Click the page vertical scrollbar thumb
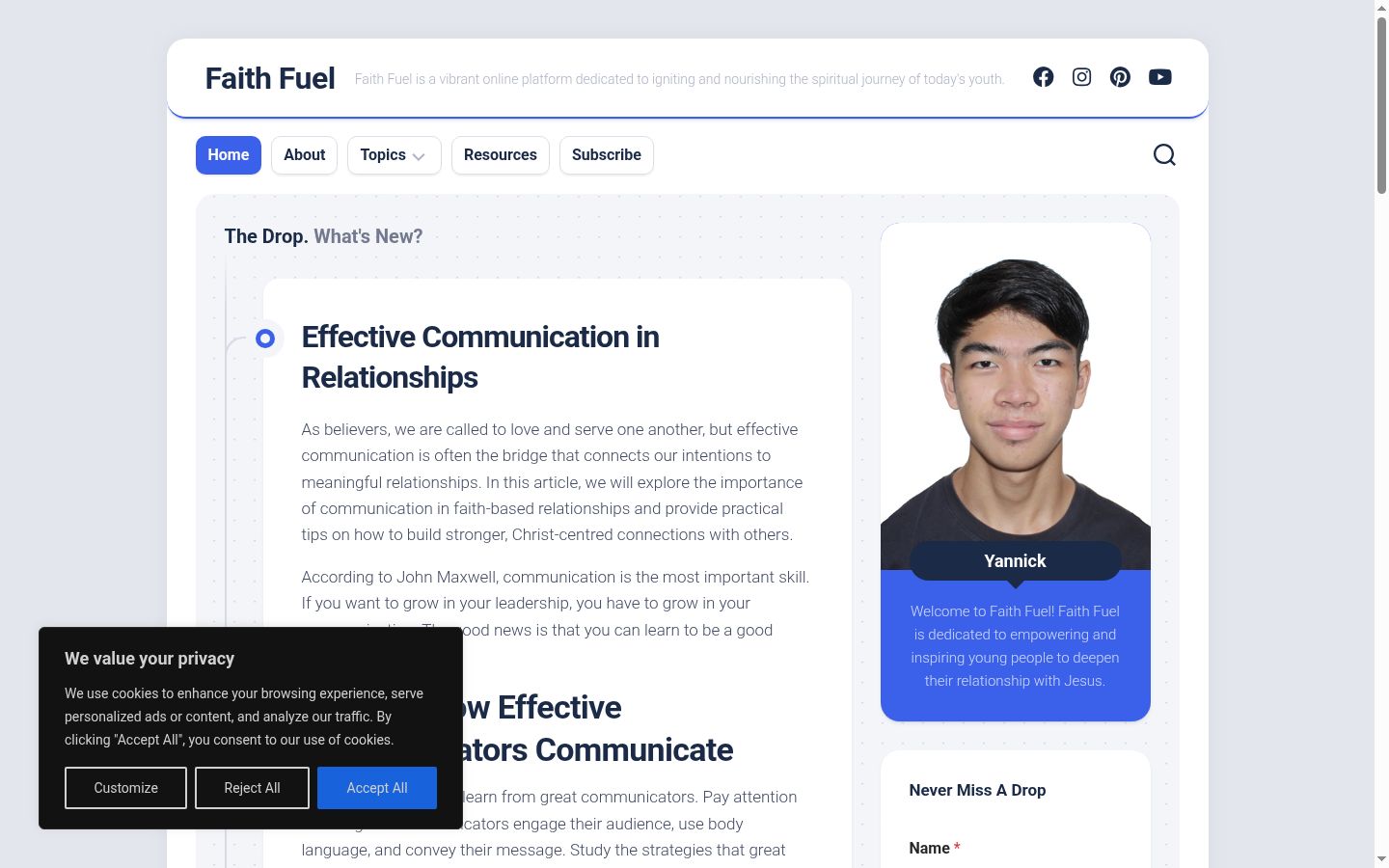The width and height of the screenshot is (1389, 868). (x=1381, y=104)
